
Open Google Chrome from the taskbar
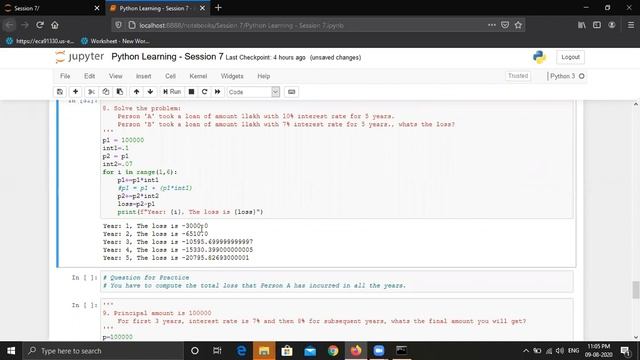(x=333, y=351)
